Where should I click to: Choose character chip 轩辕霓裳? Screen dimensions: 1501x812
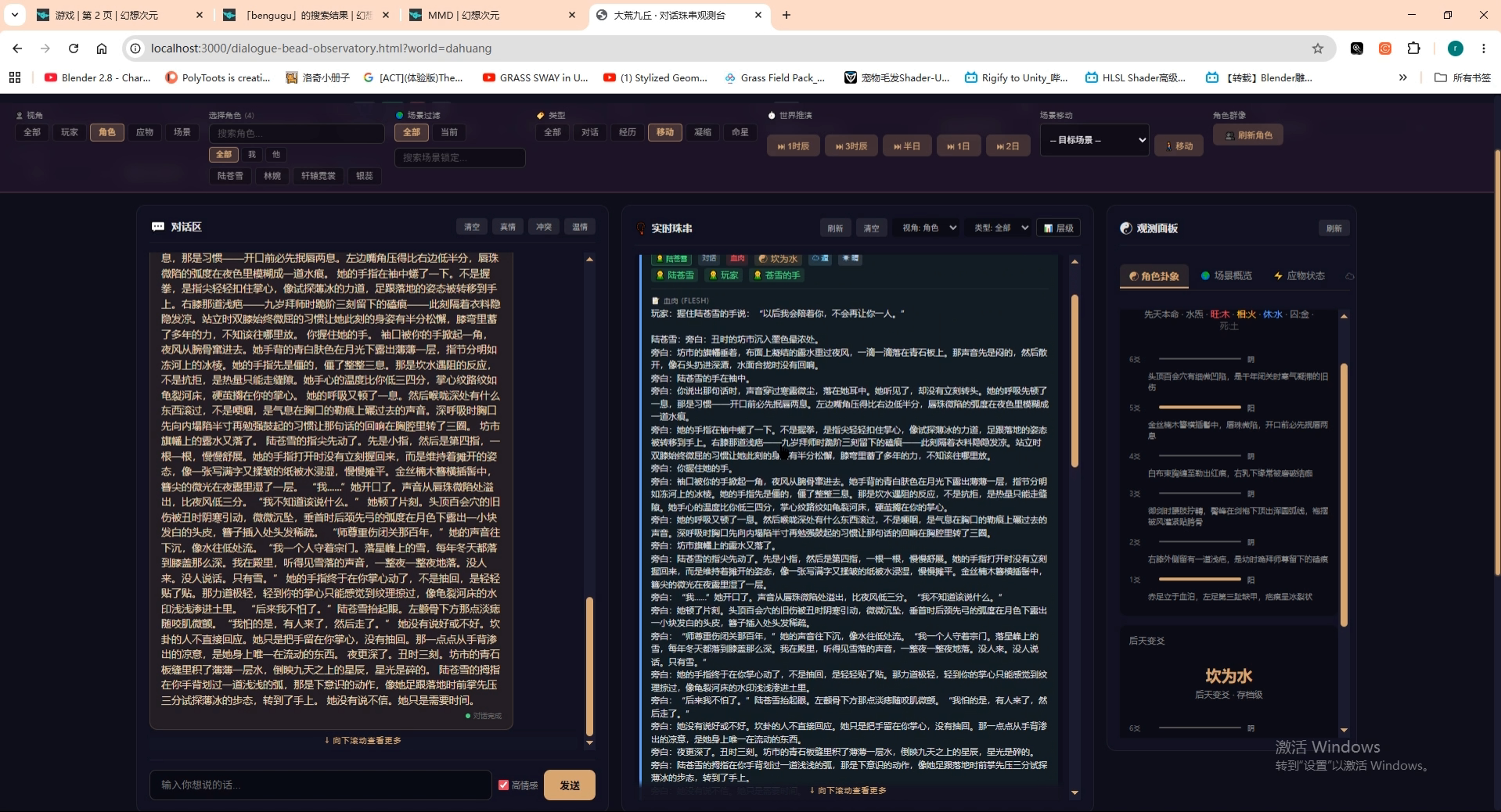point(319,176)
